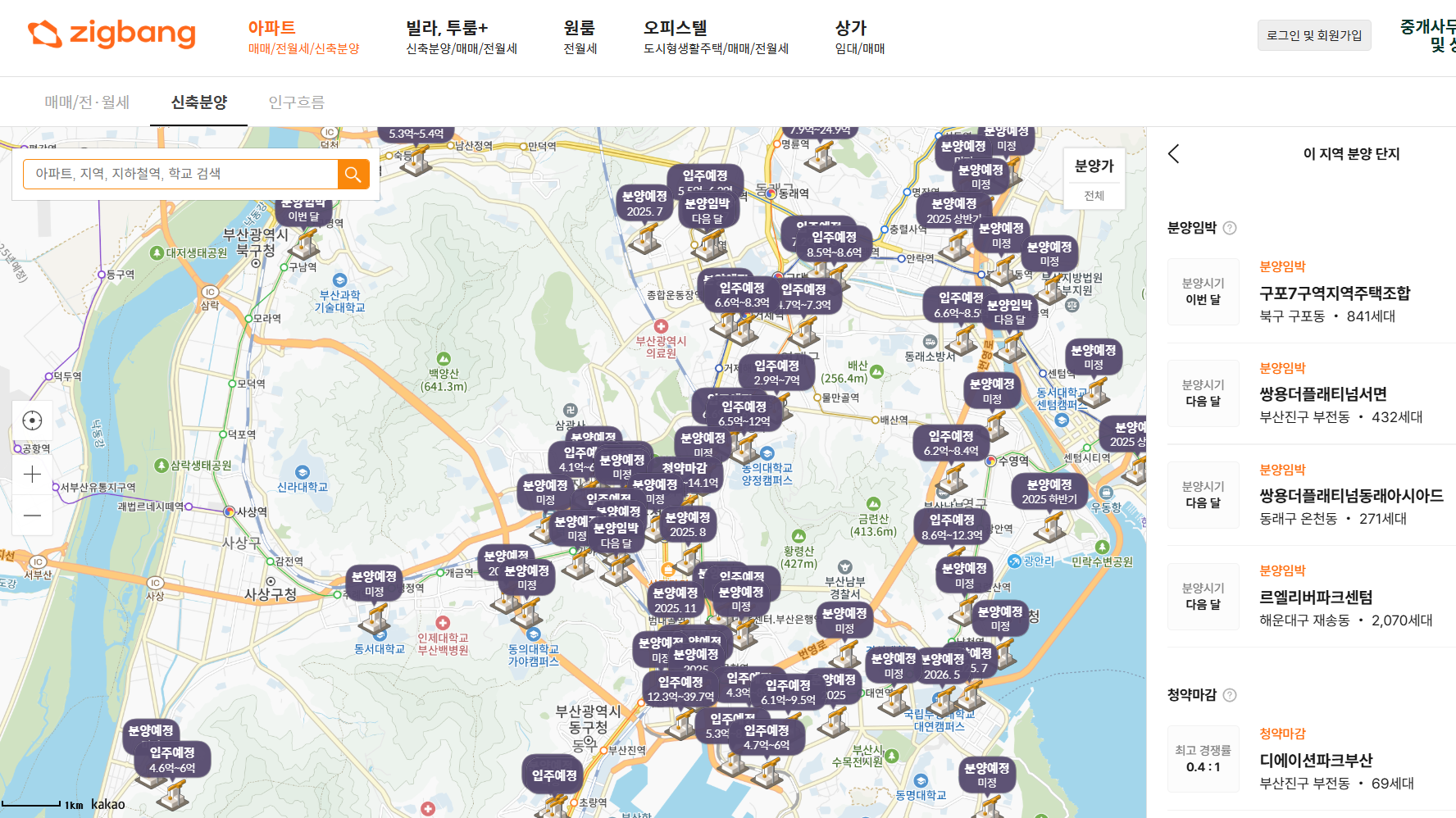Switch to the 신축분양 tab
Viewport: 1456px width, 818px height.
[x=198, y=102]
